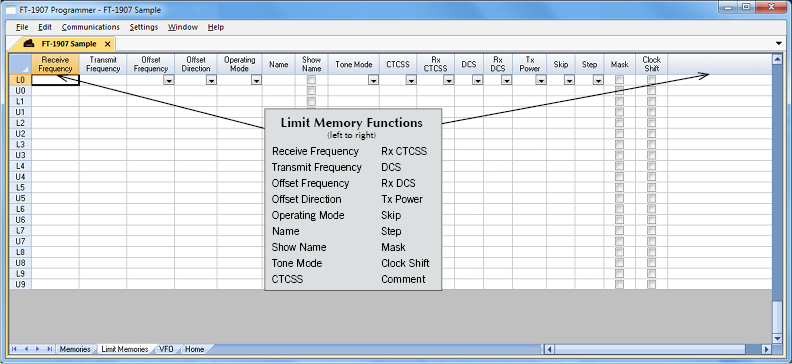The image size is (792, 364).
Task: Switch to the VFO sheet tab
Action: [x=166, y=349]
